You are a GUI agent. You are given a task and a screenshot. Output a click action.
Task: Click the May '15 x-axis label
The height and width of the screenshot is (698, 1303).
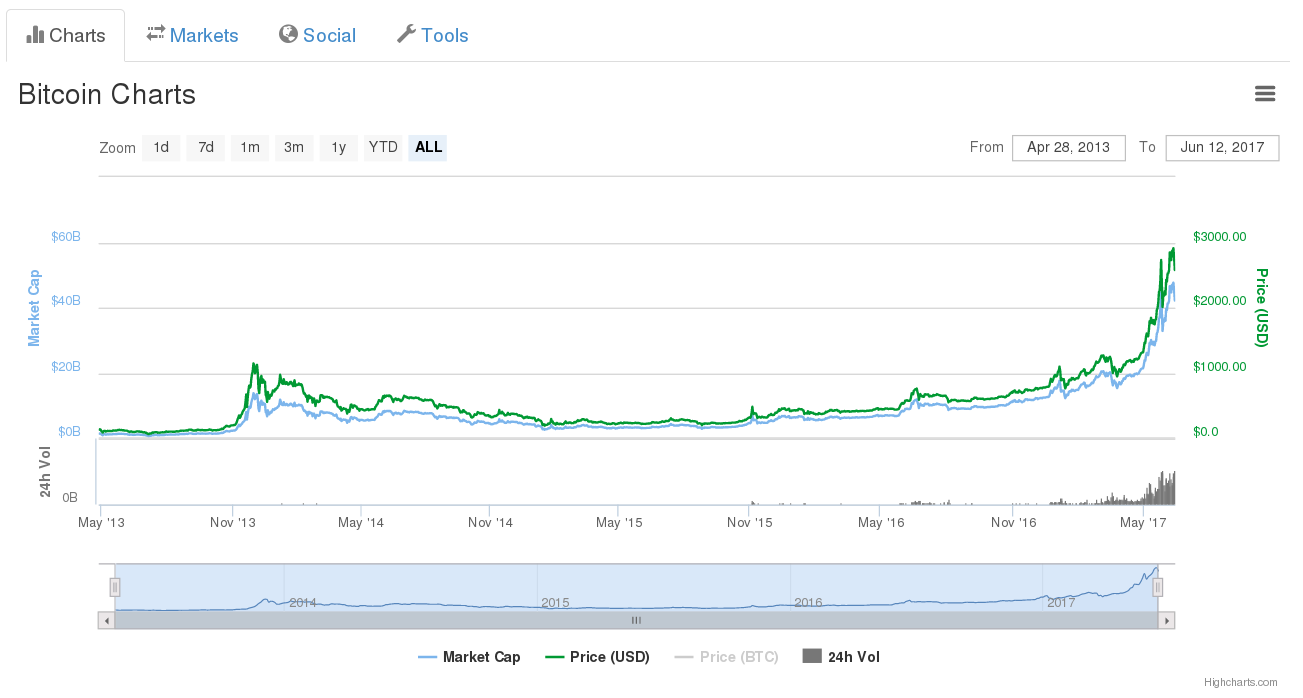pyautogui.click(x=620, y=523)
